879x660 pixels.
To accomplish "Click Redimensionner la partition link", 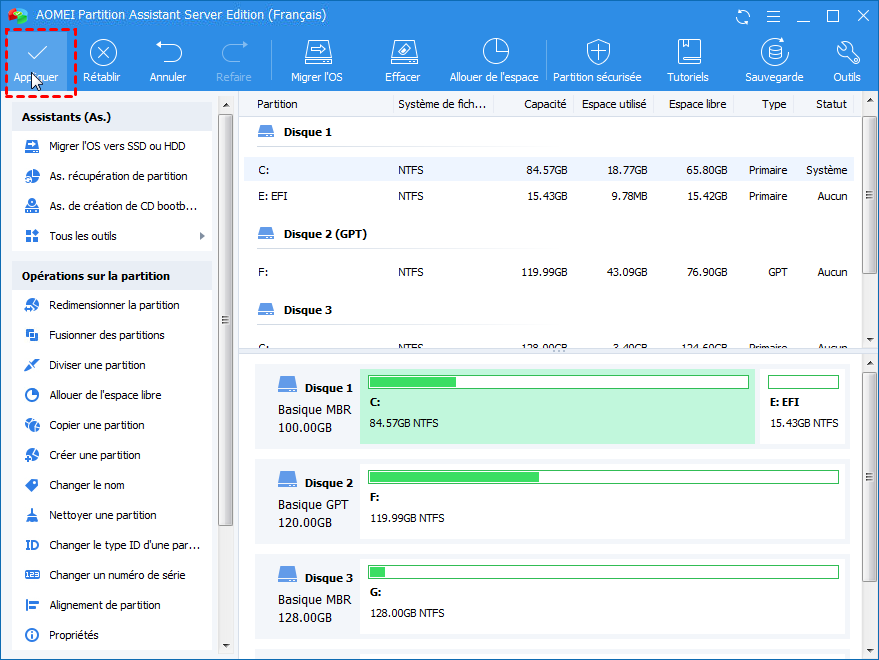I will pos(114,305).
